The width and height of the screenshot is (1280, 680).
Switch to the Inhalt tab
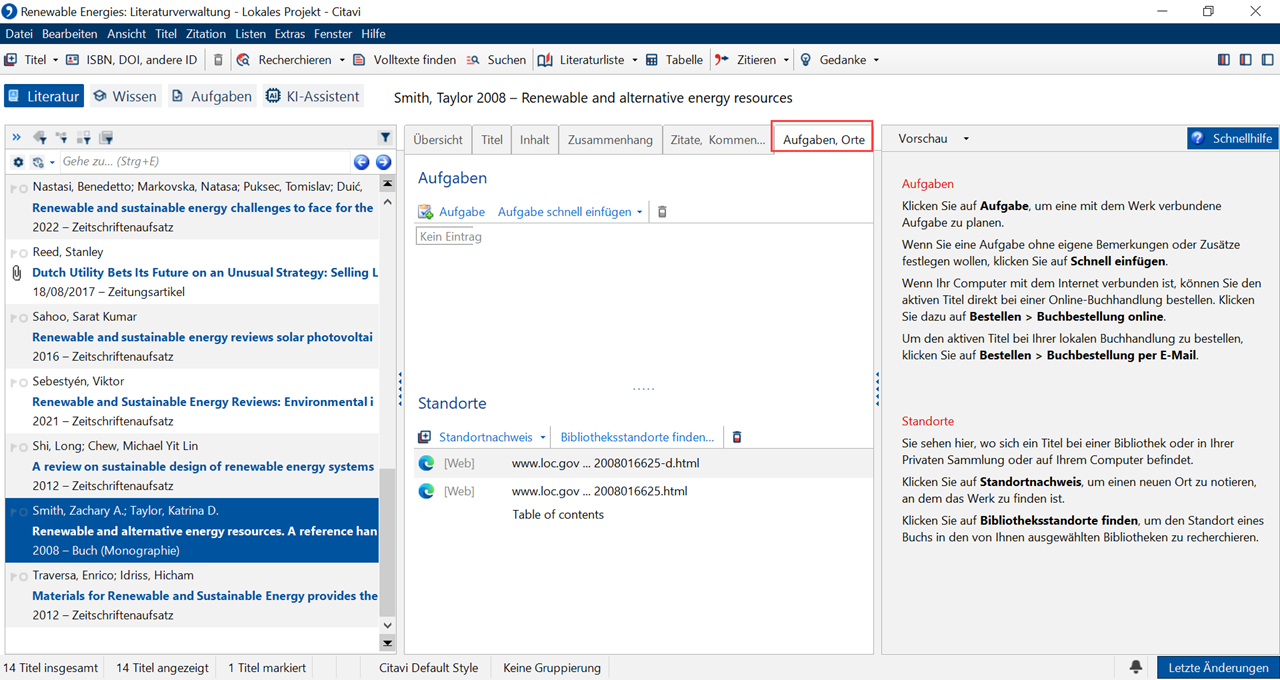pos(534,140)
